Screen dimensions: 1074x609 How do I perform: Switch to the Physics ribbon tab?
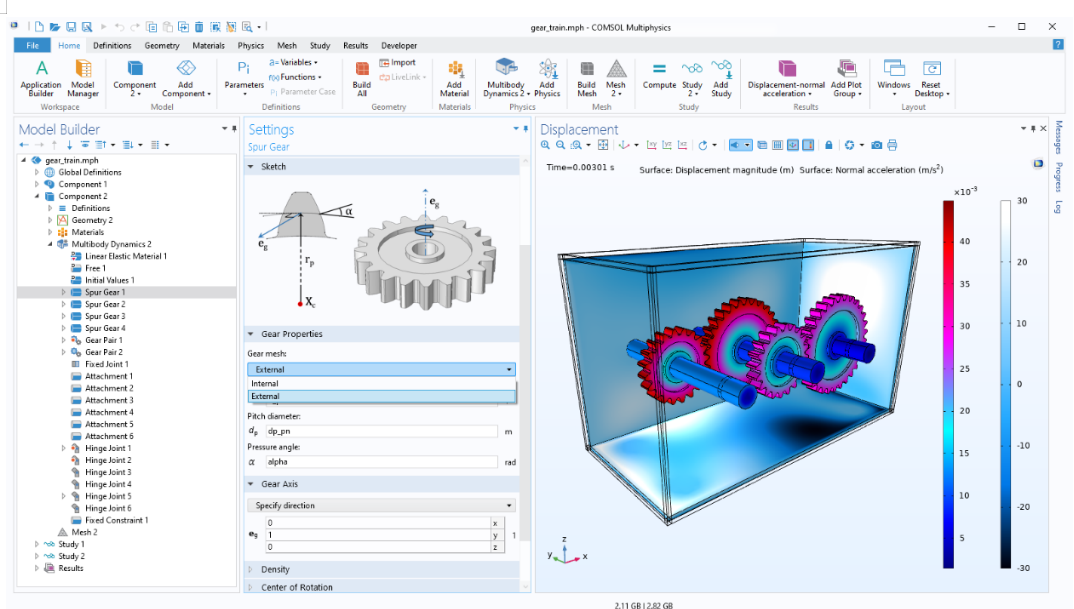click(x=251, y=45)
